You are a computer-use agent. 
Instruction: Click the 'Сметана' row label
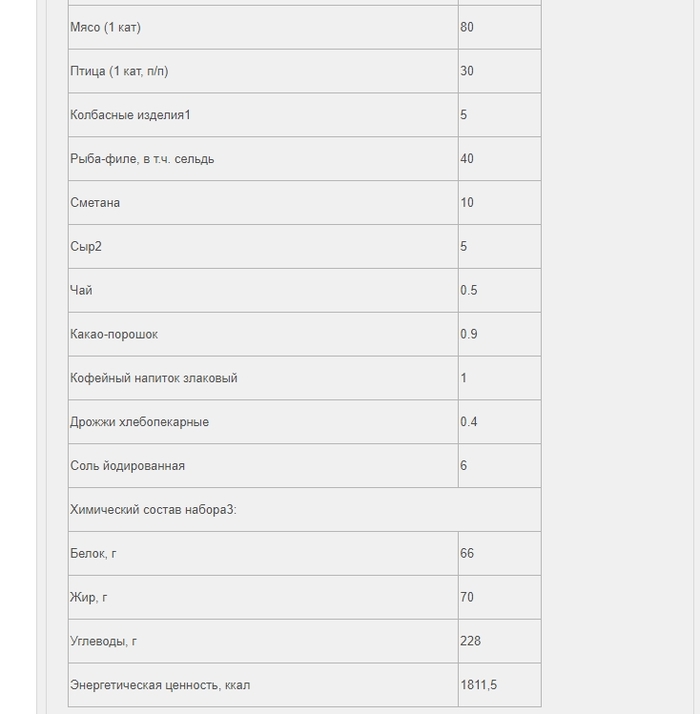point(95,203)
